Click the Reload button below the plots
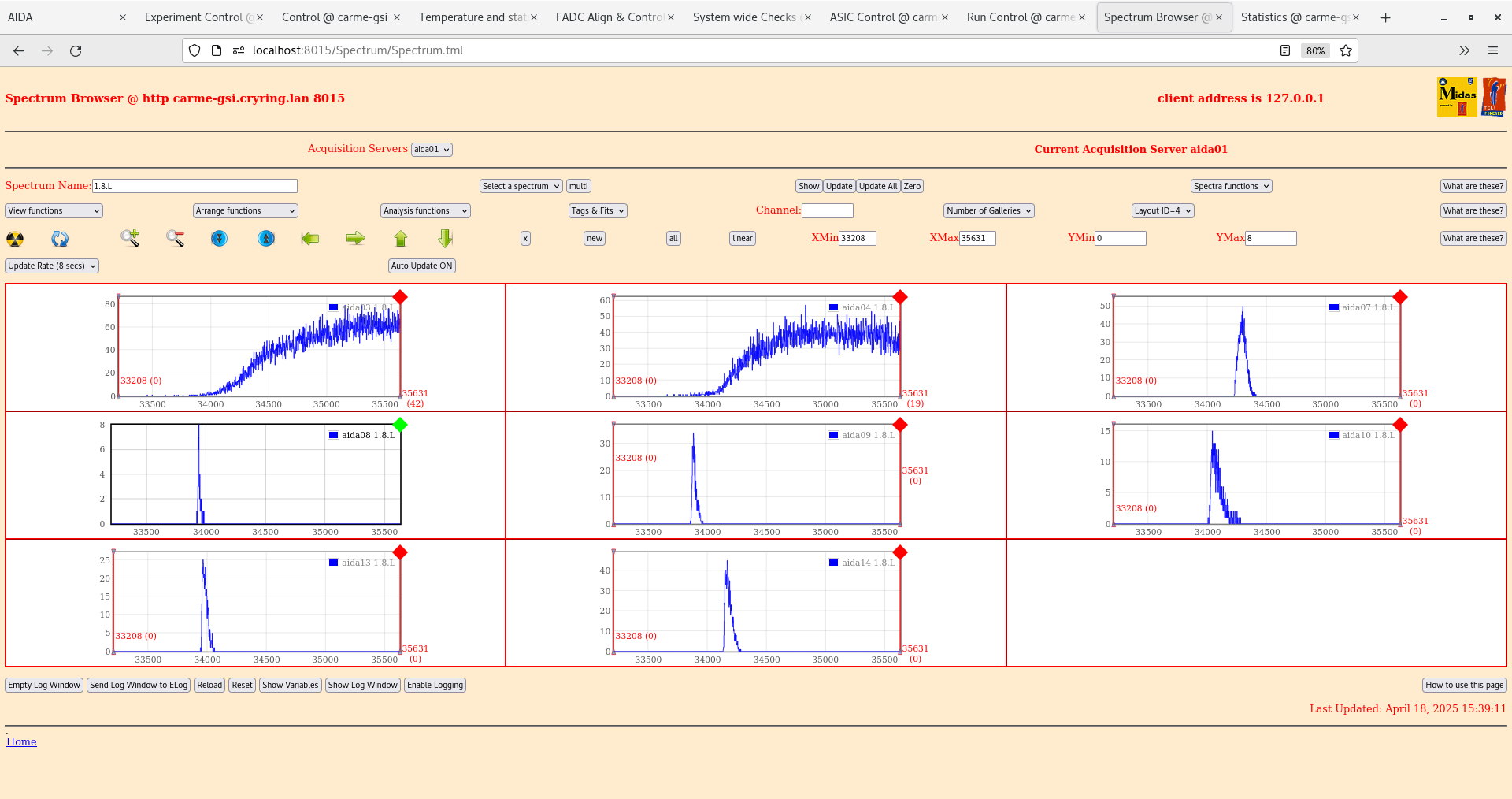 point(209,685)
